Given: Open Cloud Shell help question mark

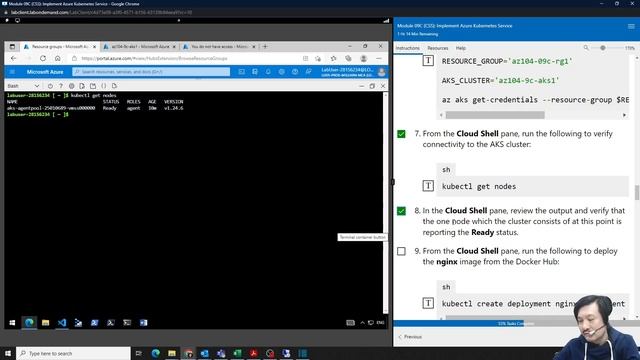Looking at the screenshot, I should [61, 86].
